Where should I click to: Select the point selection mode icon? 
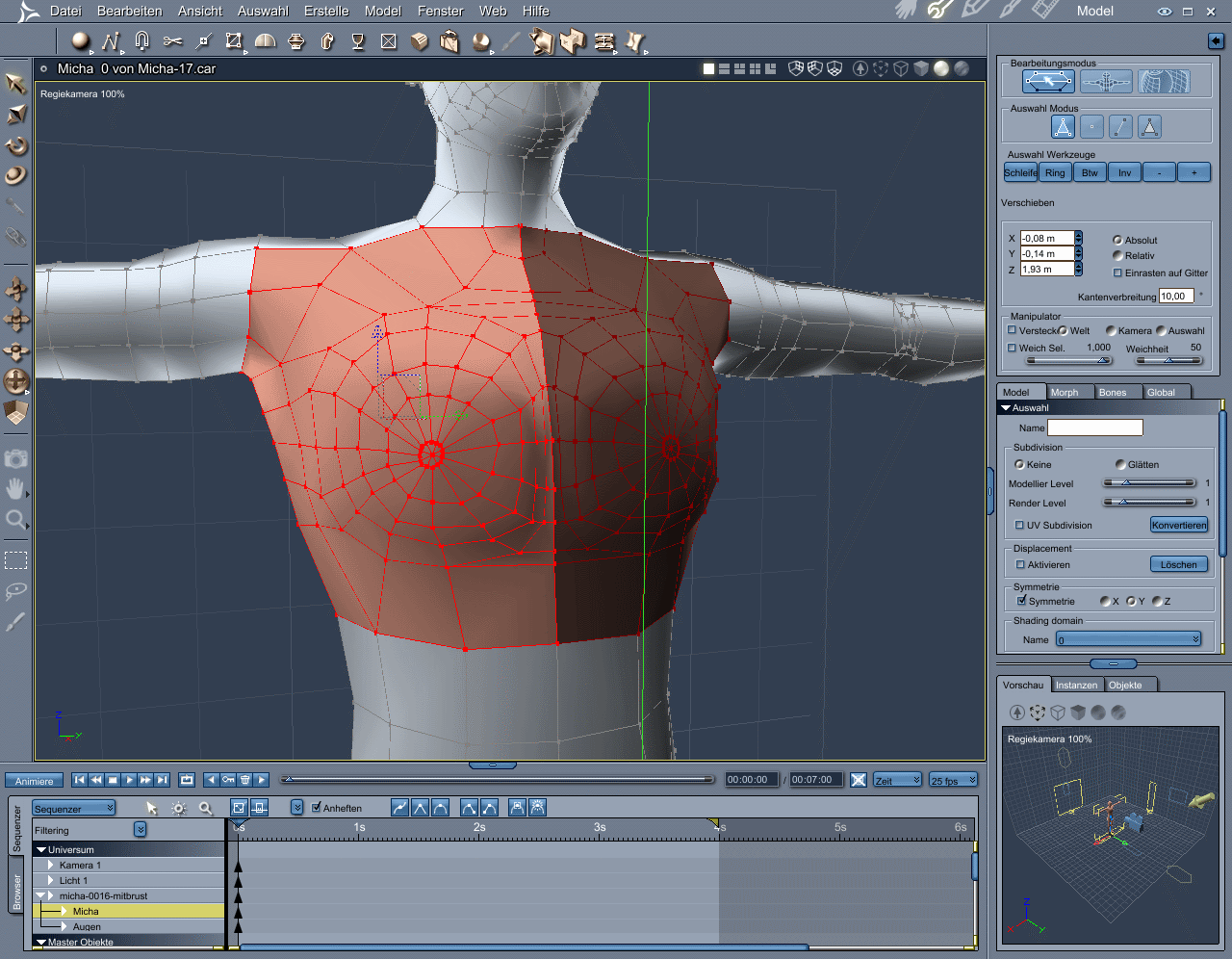tap(1091, 127)
